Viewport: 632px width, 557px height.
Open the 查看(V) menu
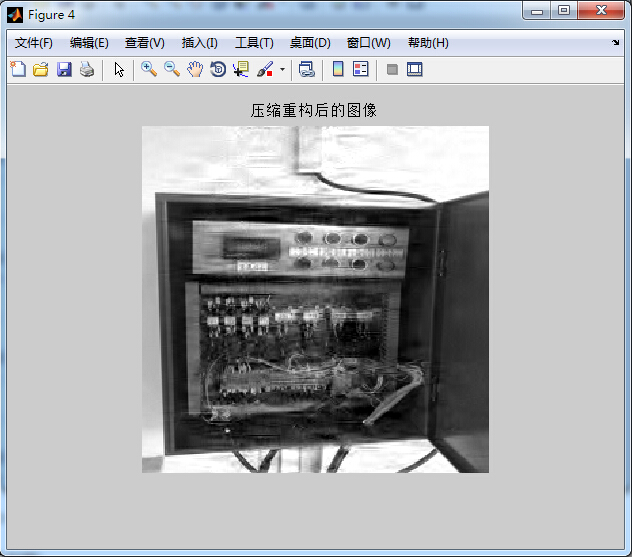(x=145, y=43)
